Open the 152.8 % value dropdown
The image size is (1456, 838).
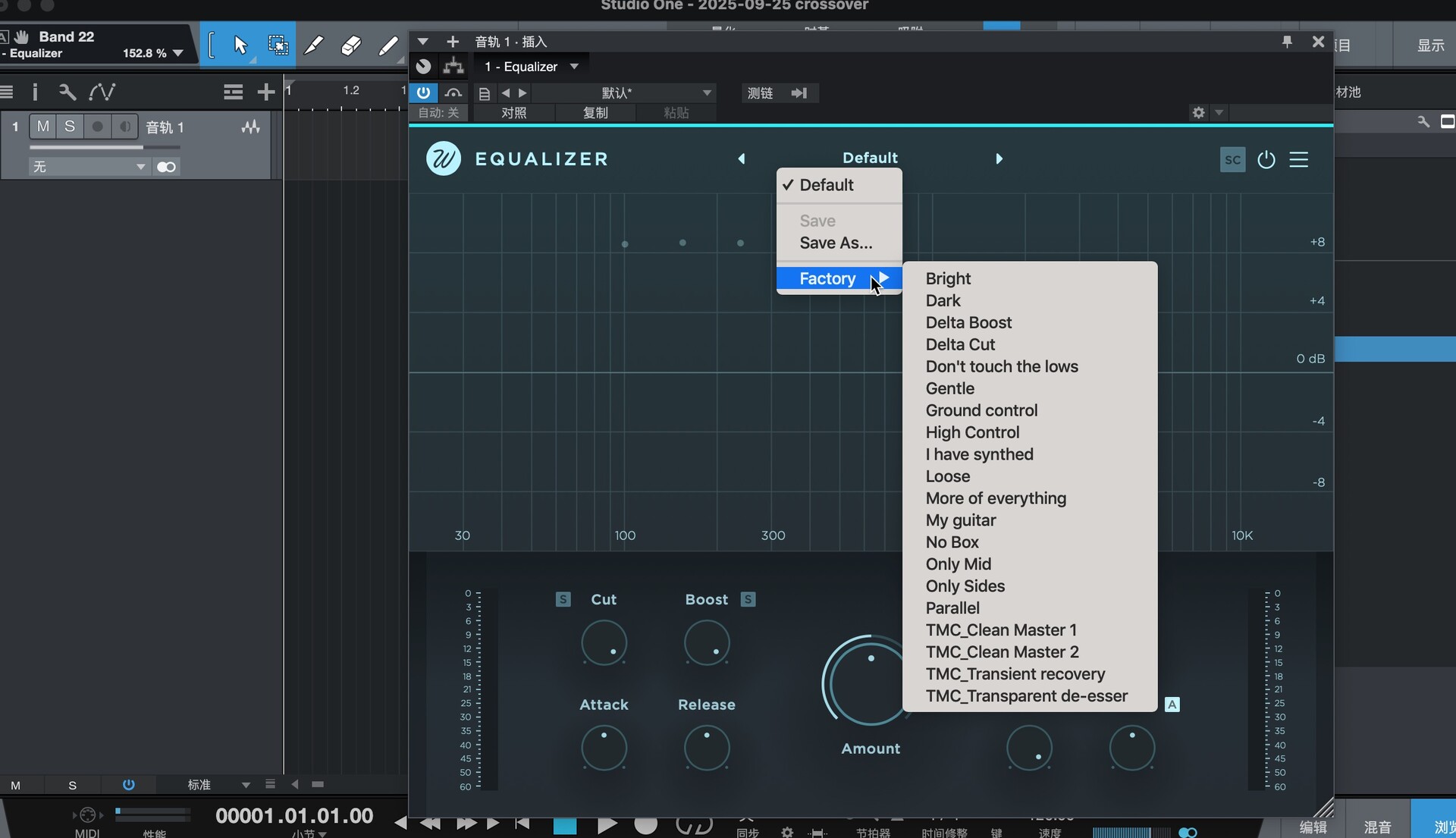[x=178, y=53]
